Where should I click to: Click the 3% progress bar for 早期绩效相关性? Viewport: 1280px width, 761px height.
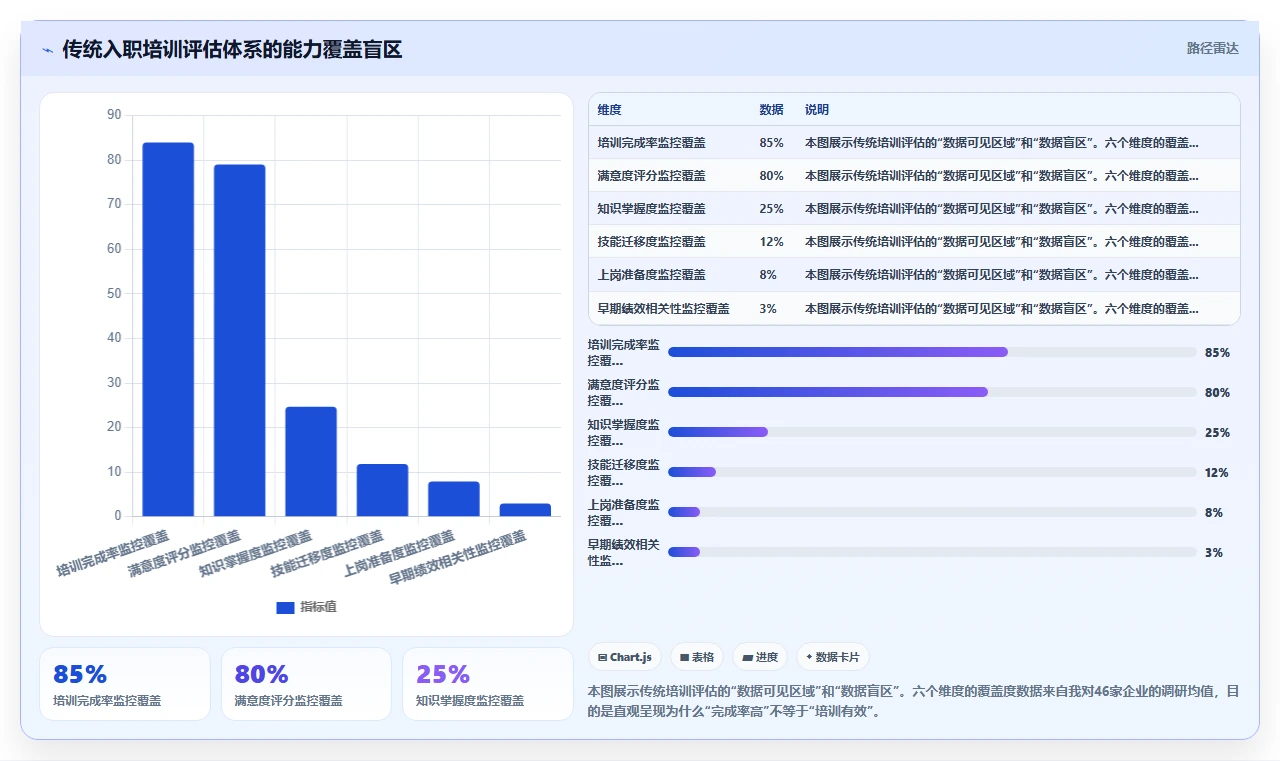click(x=932, y=552)
